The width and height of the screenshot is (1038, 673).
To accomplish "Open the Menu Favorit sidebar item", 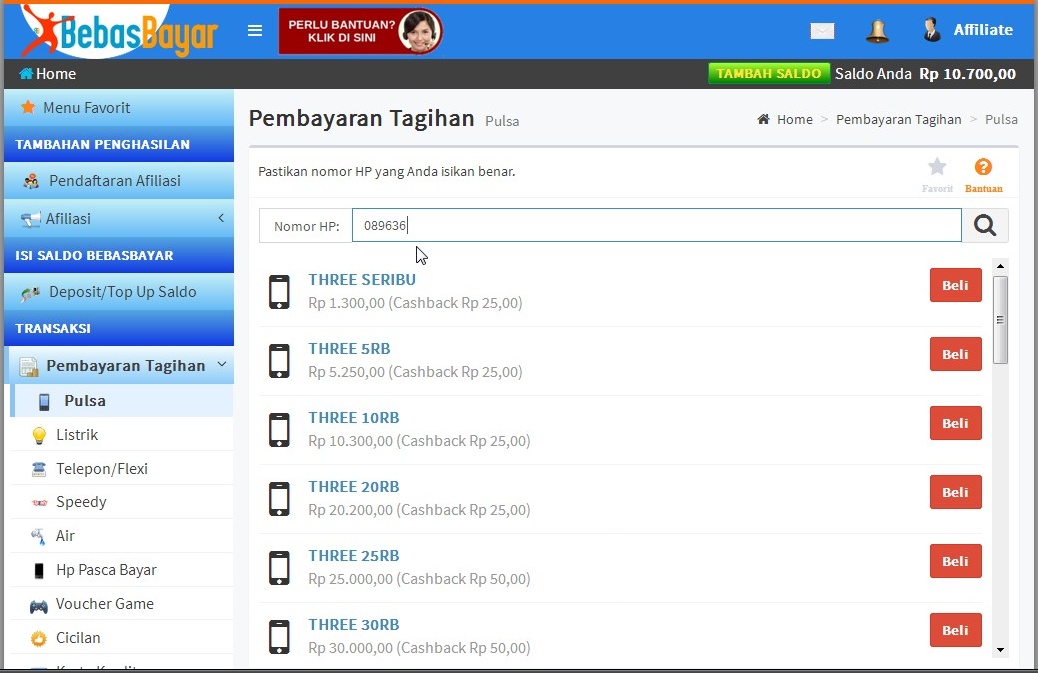I will tap(119, 107).
